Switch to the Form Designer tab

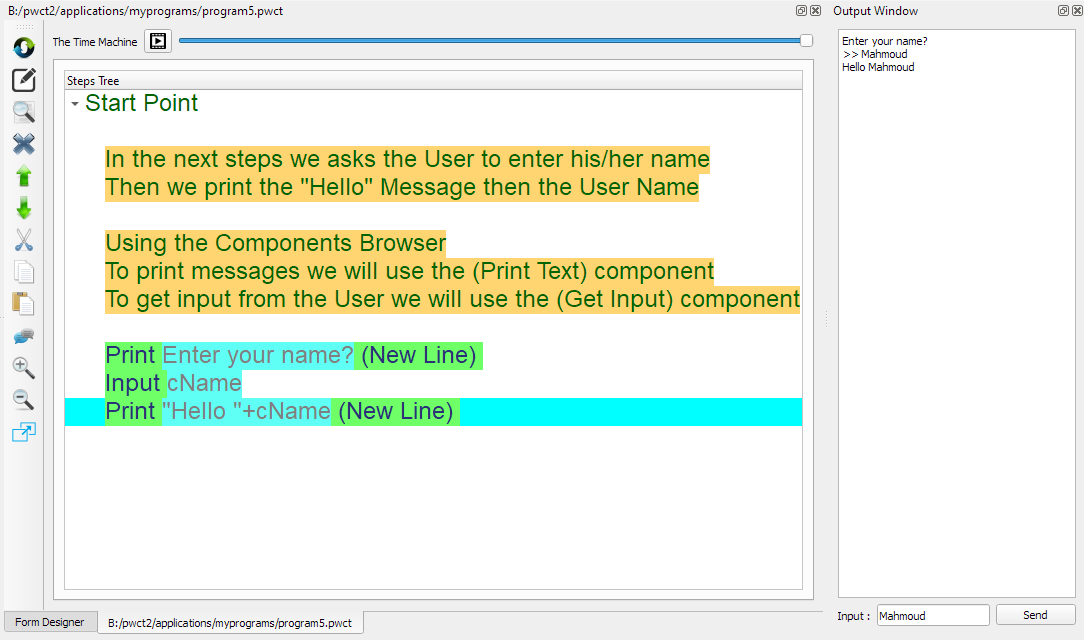(x=50, y=622)
